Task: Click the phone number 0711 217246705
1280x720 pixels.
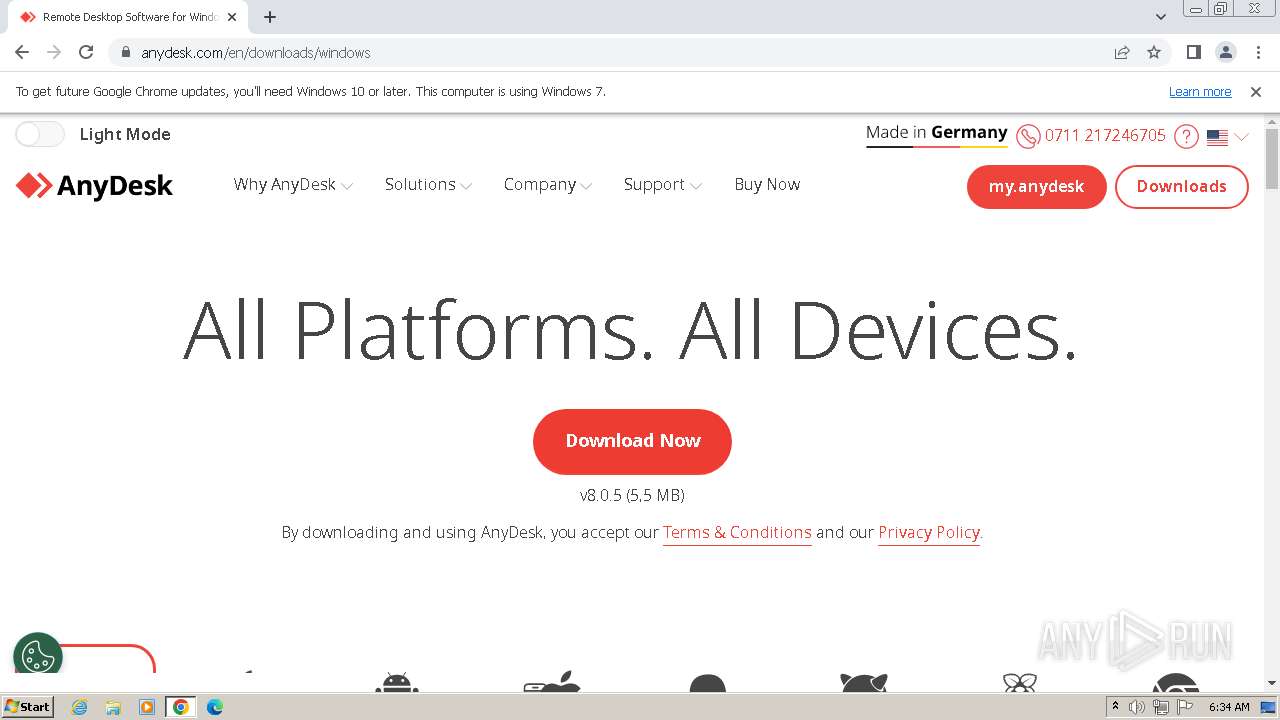Action: click(x=1105, y=136)
